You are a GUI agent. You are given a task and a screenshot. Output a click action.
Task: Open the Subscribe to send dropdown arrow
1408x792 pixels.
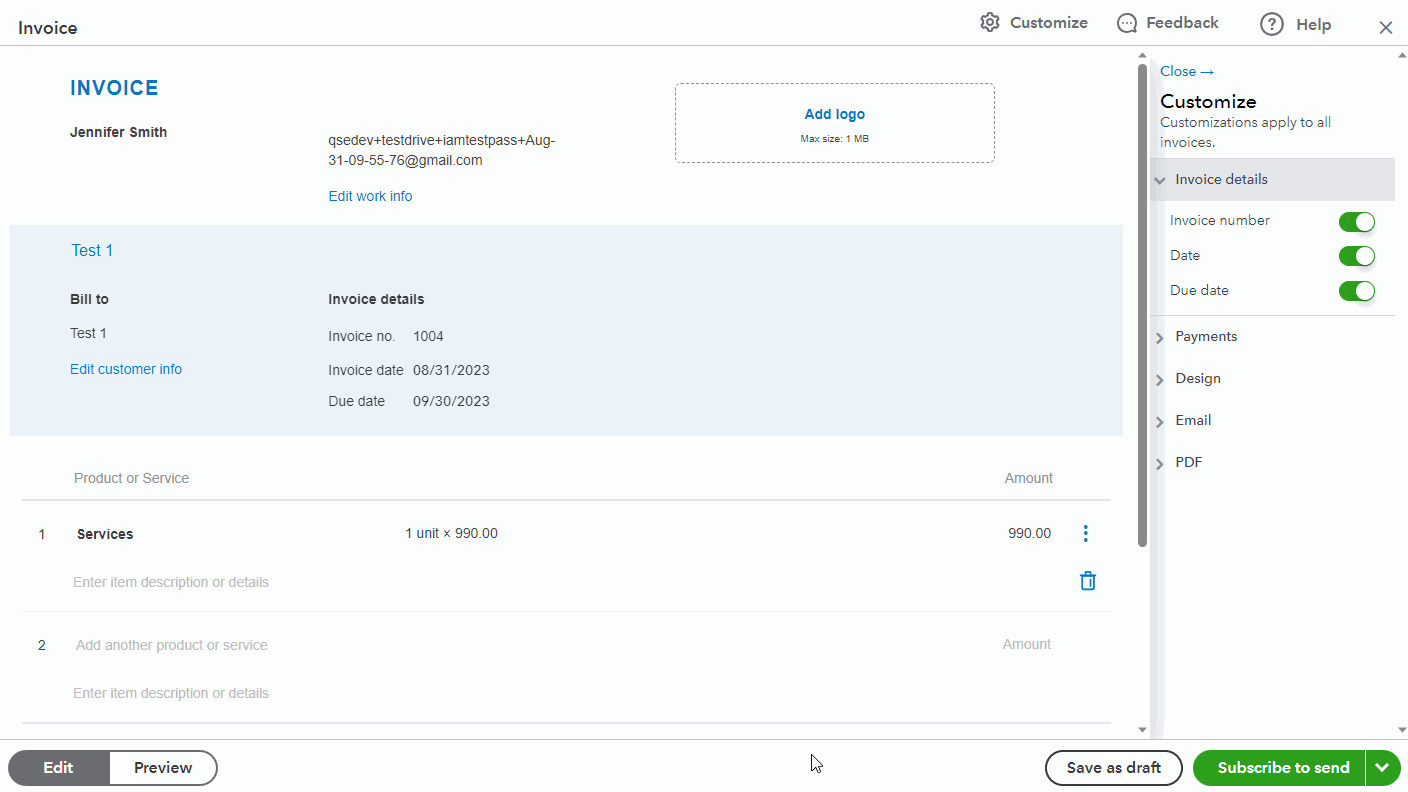coord(1382,768)
